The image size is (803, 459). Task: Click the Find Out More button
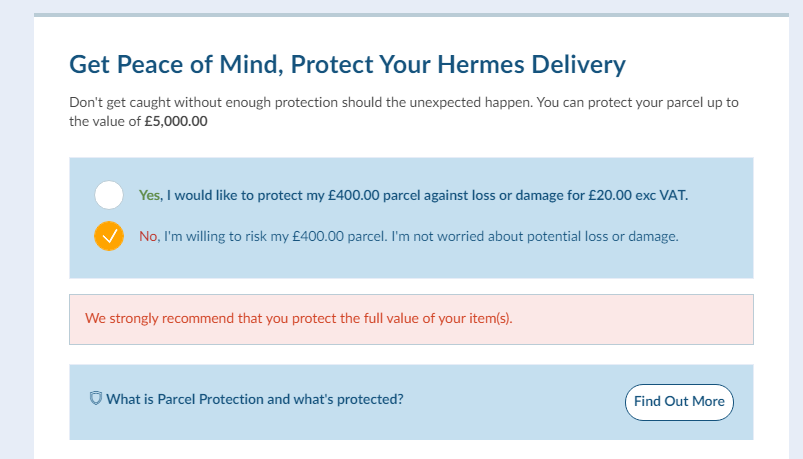point(679,402)
